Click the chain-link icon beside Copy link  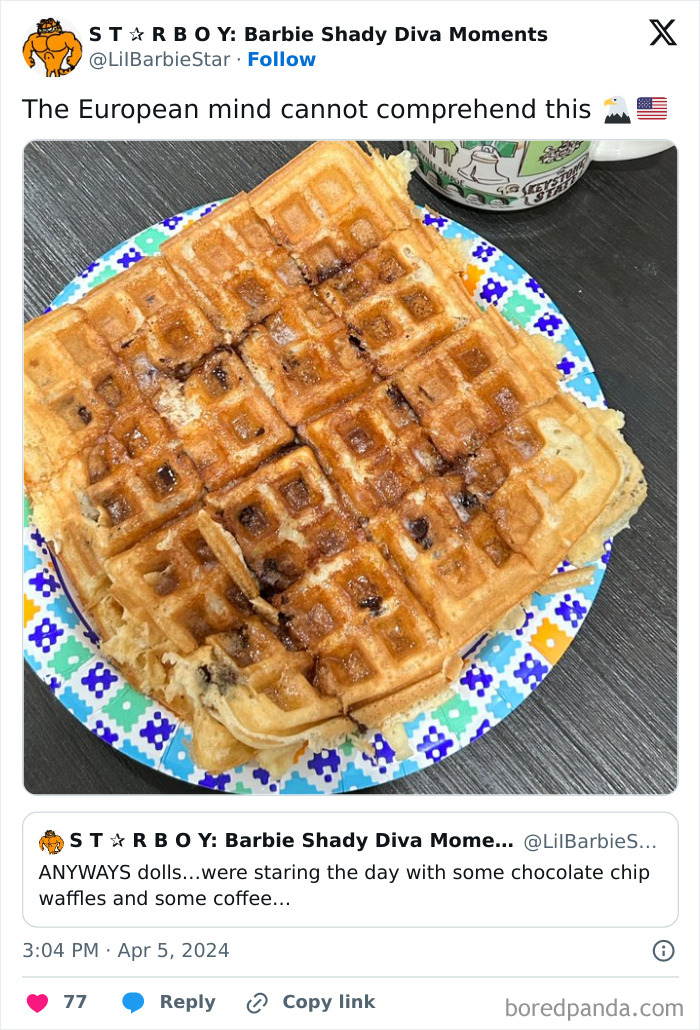tap(257, 1002)
